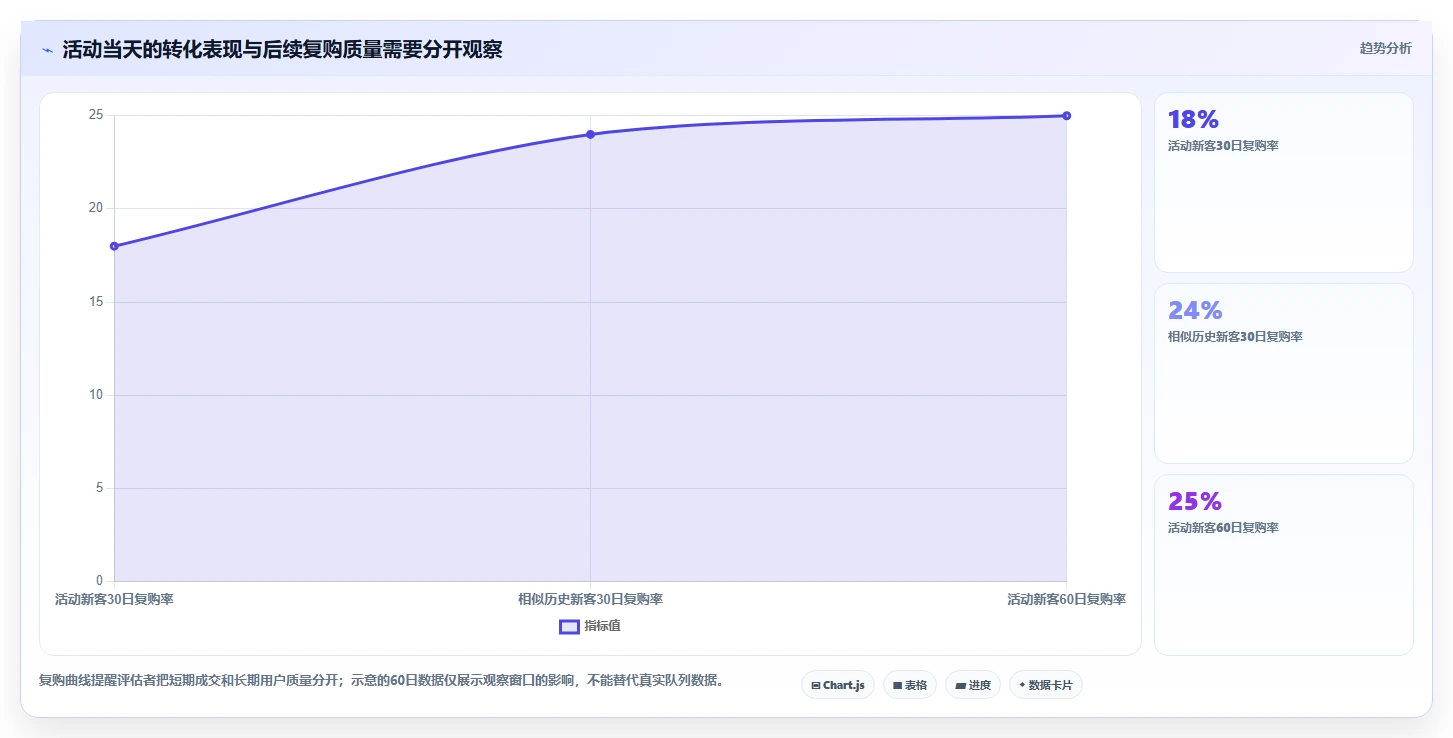Open the 18% 活动新客30日复购率 card
This screenshot has width=1453, height=738.
[x=1284, y=182]
